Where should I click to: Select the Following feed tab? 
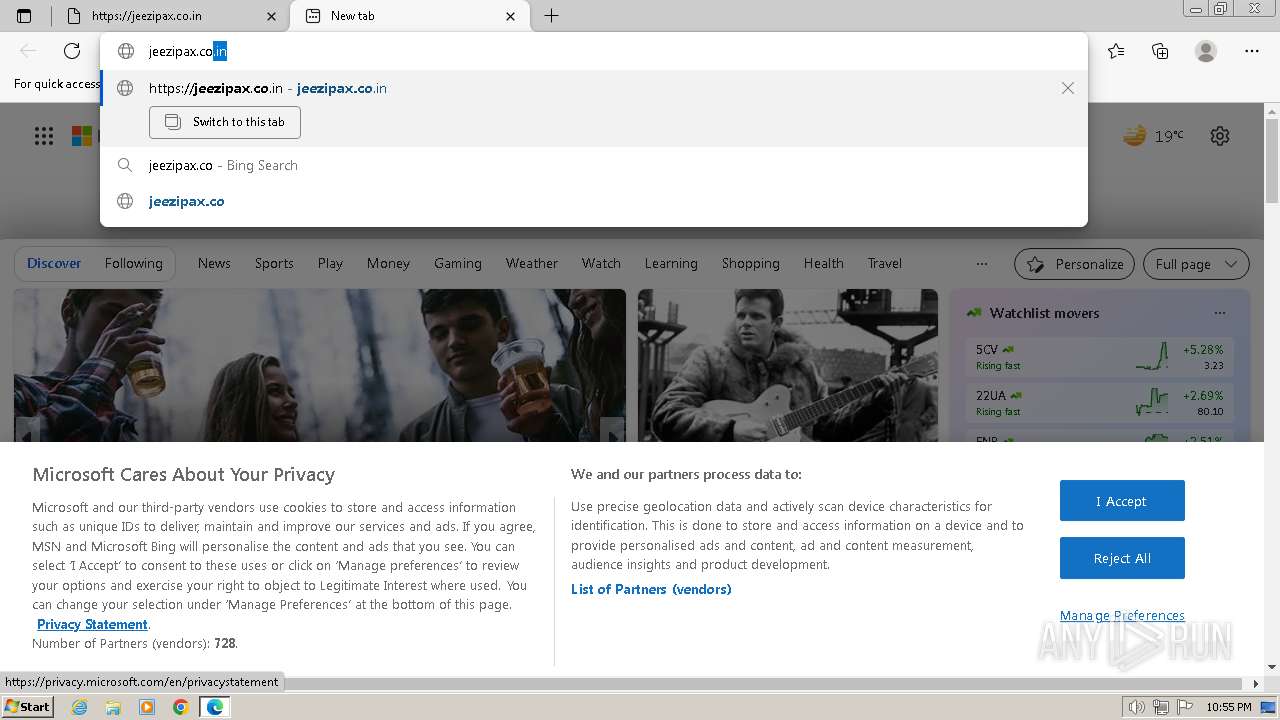pos(133,263)
